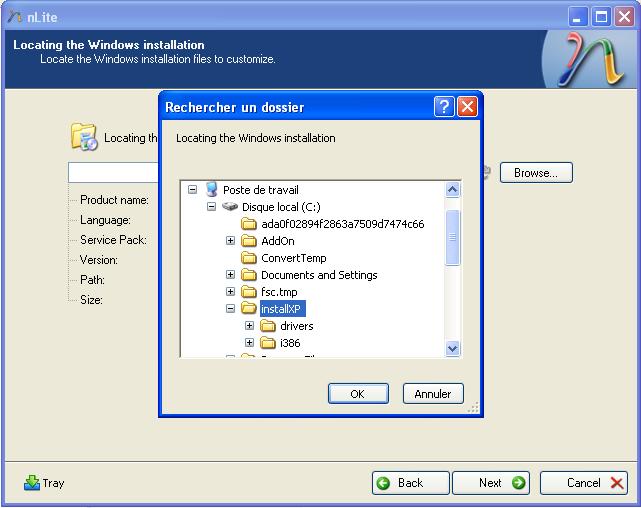Send nLite to Tray

44,483
